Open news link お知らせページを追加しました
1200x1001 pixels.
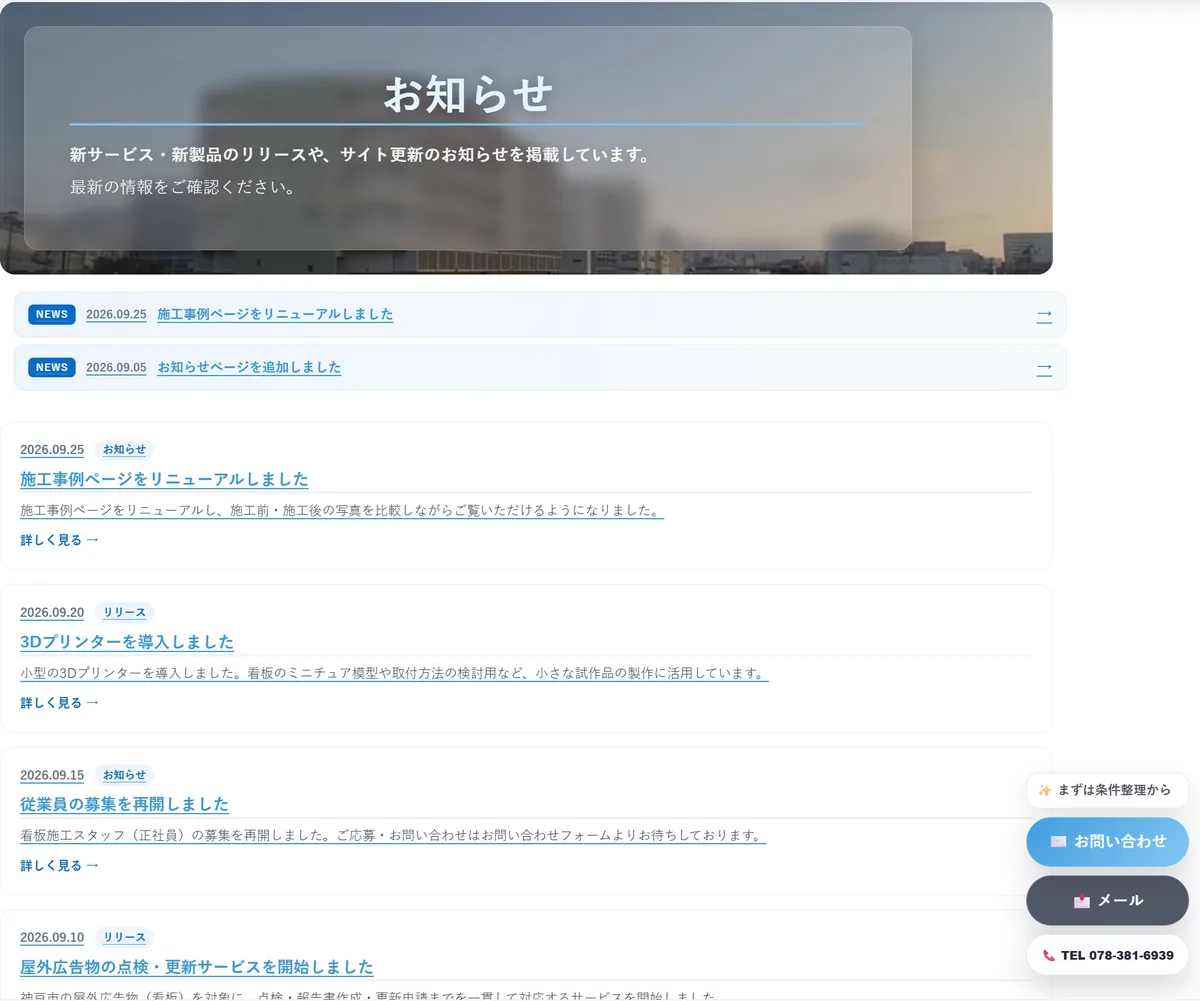coord(249,367)
